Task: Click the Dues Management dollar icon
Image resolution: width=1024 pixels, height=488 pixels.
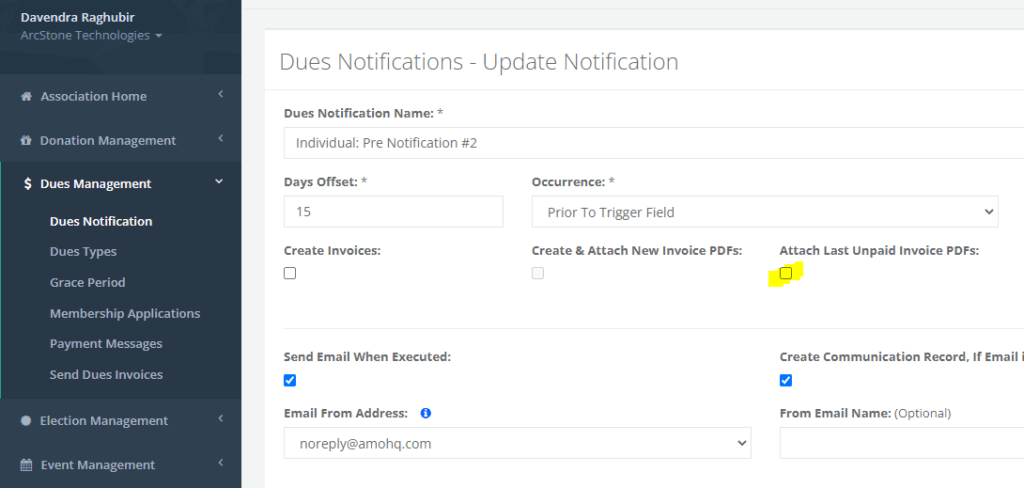Action: pos(27,184)
